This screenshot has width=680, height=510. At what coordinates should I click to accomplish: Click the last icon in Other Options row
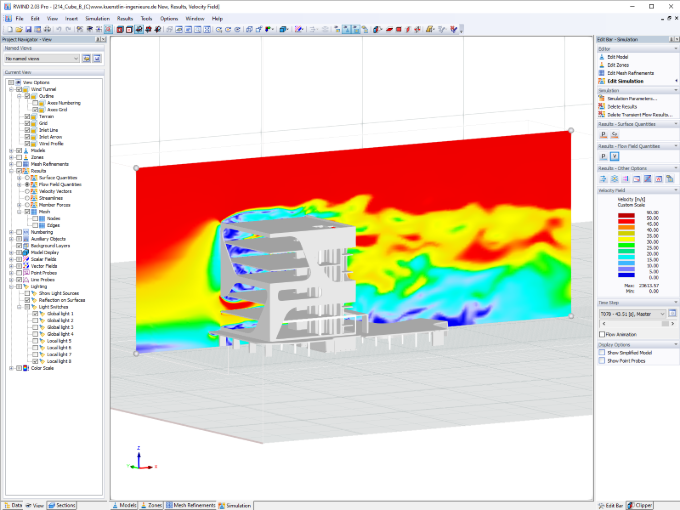click(670, 179)
